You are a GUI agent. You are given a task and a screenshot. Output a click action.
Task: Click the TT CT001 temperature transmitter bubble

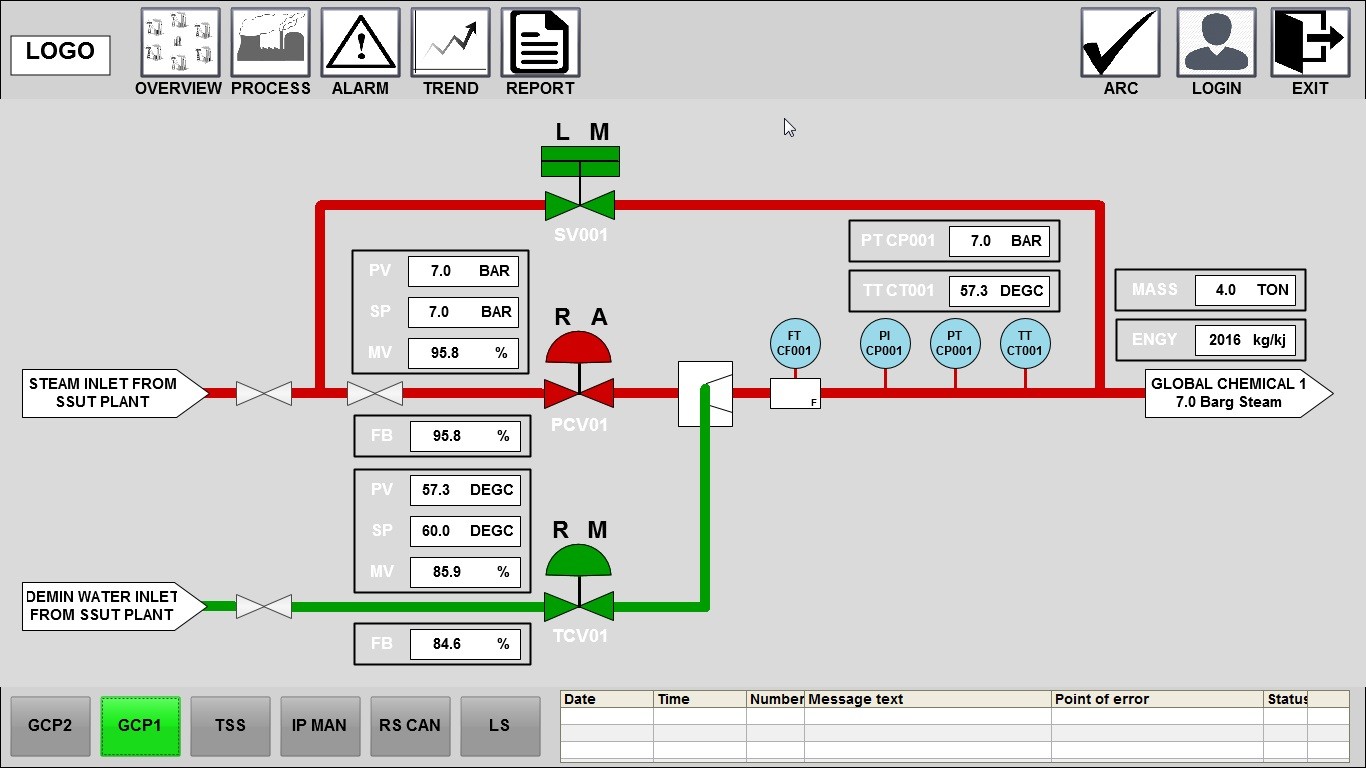(1025, 344)
